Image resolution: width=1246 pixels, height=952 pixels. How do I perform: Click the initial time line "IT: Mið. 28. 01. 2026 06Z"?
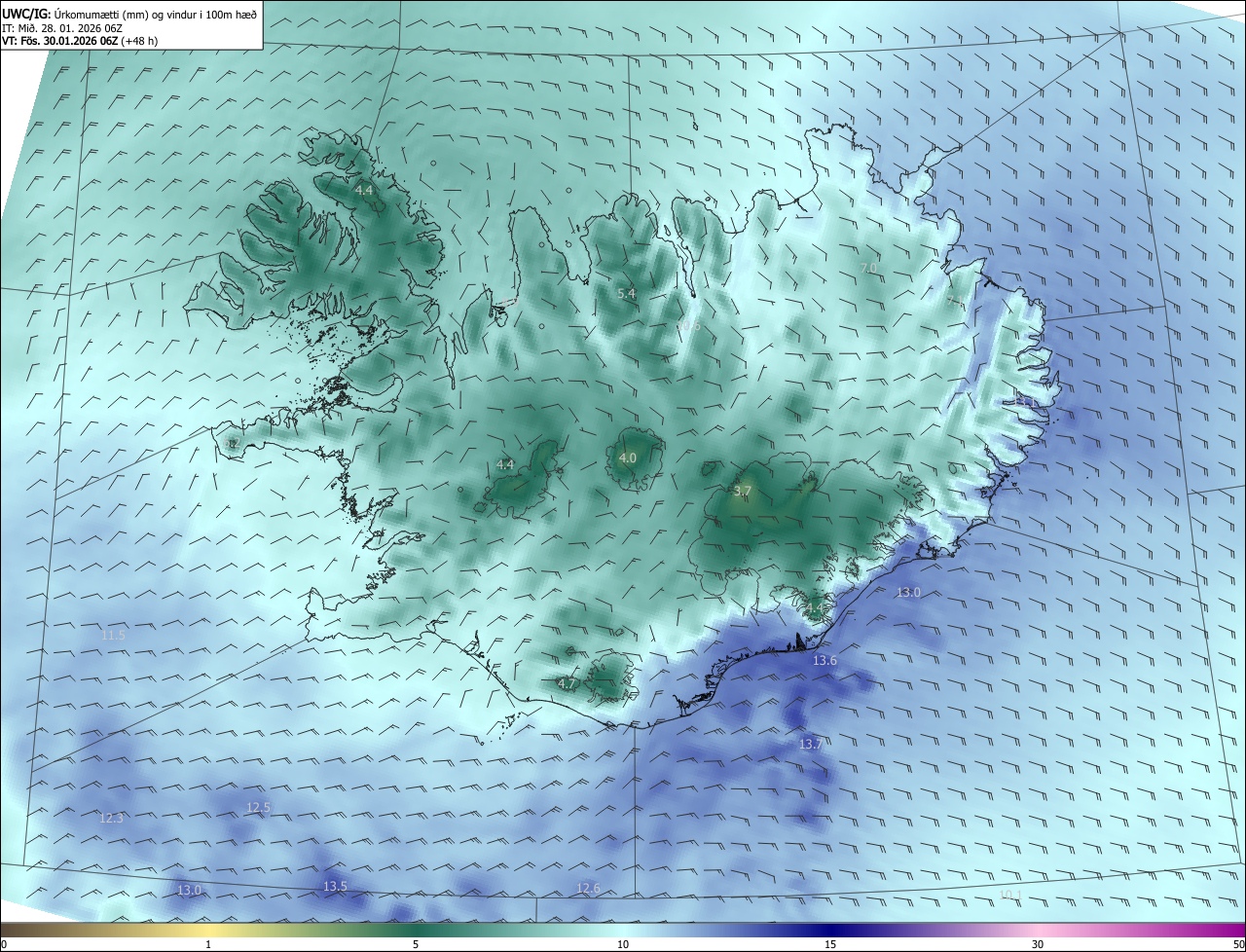pos(60,28)
